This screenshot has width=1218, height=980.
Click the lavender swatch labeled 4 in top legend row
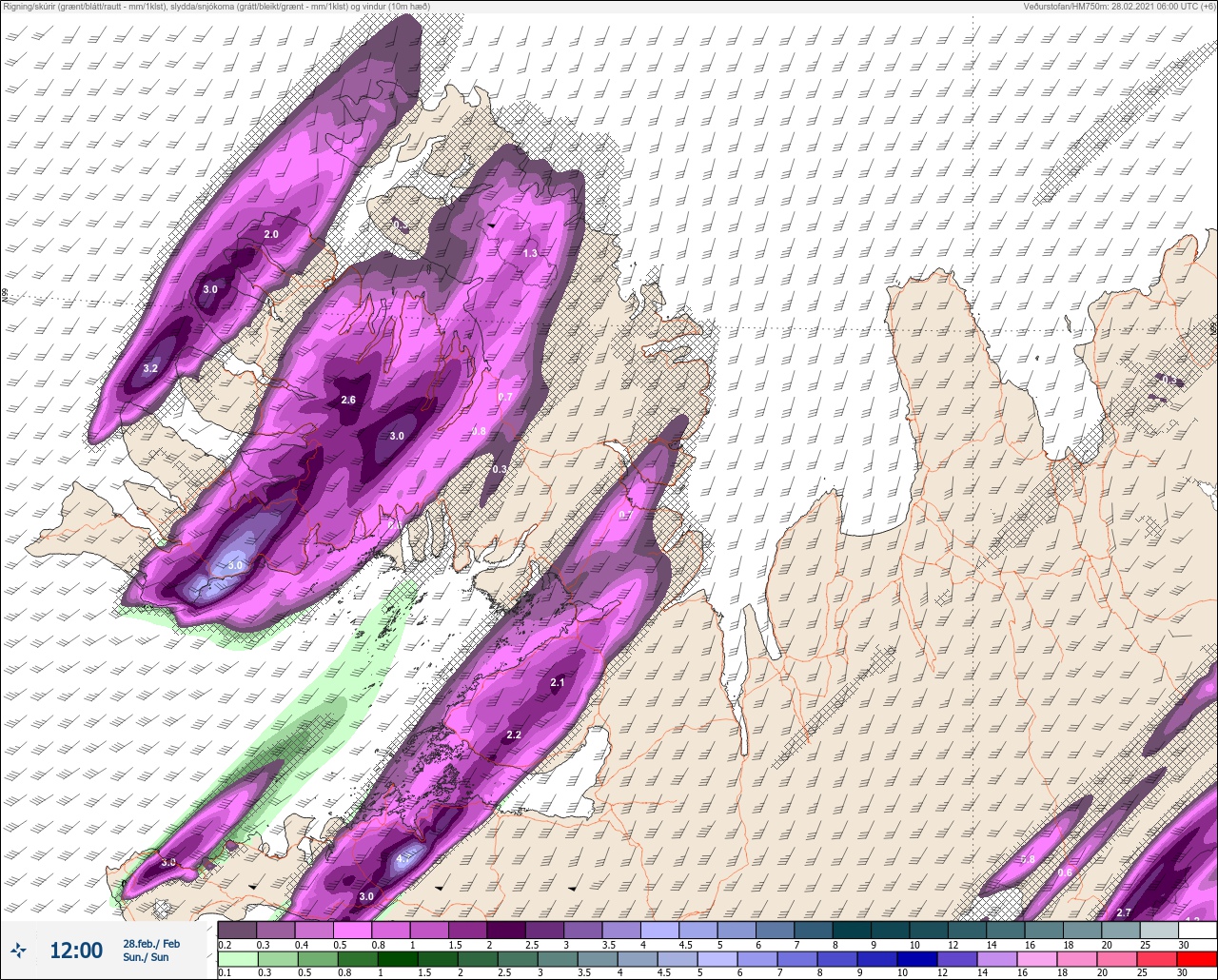point(658,930)
